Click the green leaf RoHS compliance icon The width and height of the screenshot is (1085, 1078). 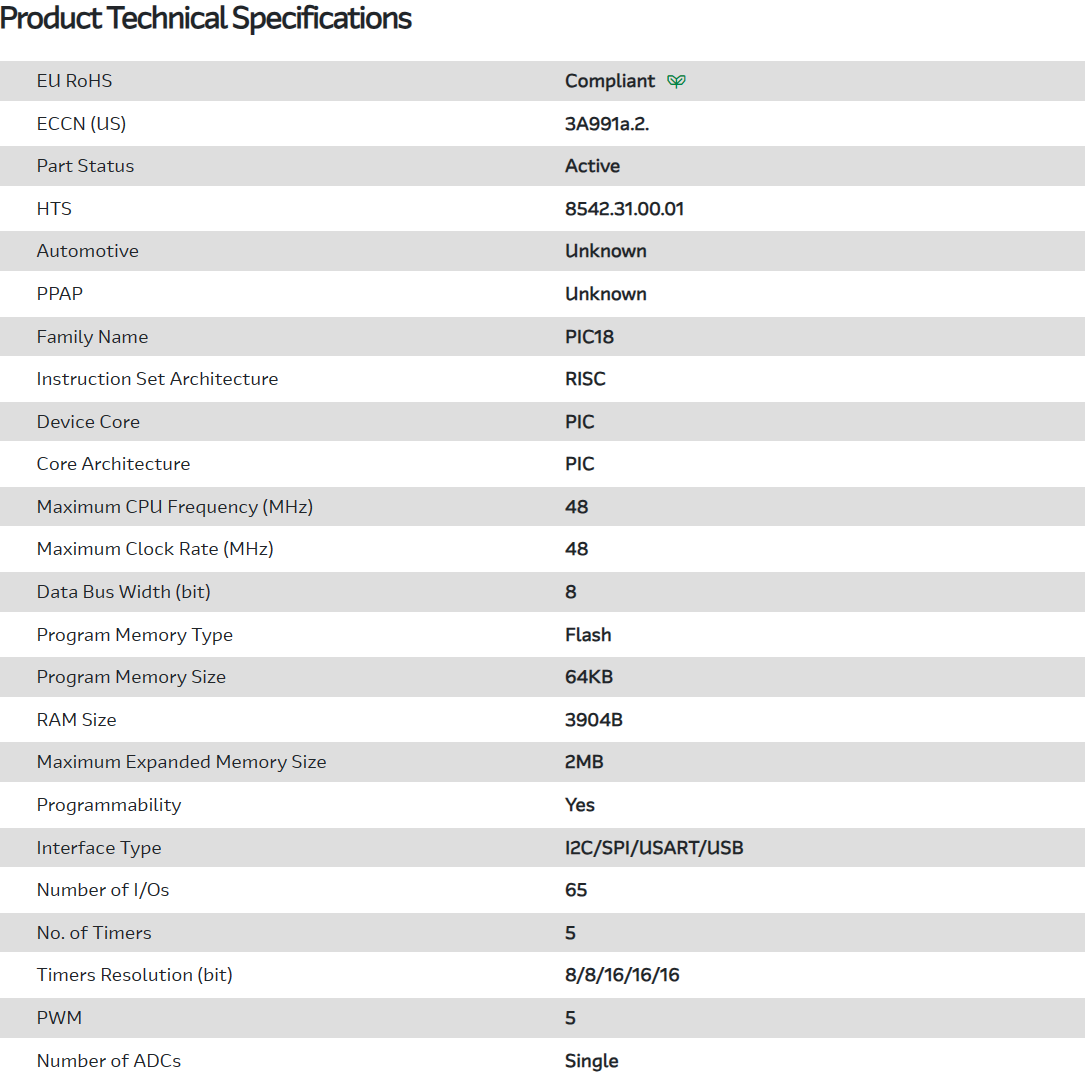coord(677,81)
